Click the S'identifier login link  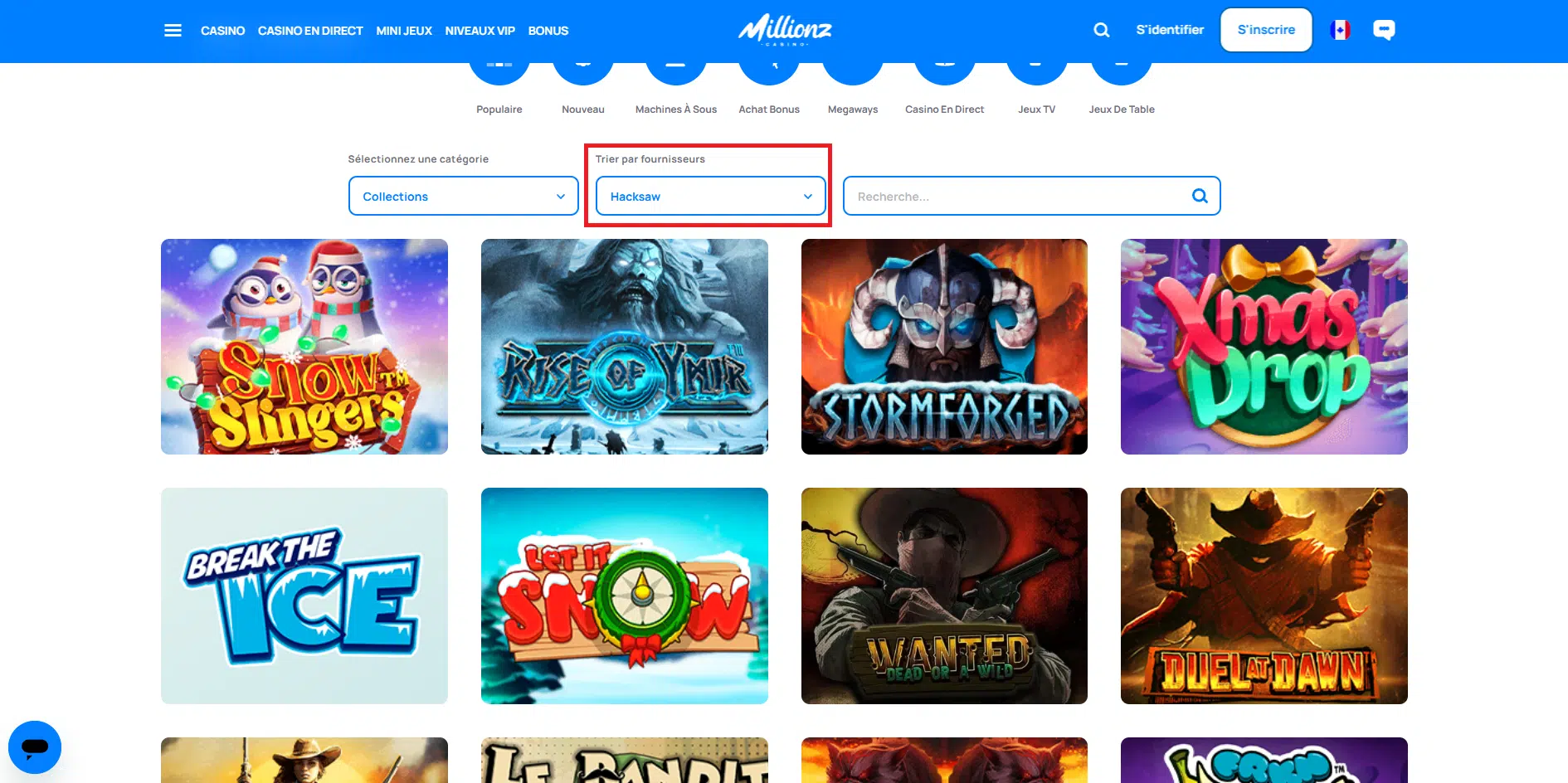pos(1170,30)
